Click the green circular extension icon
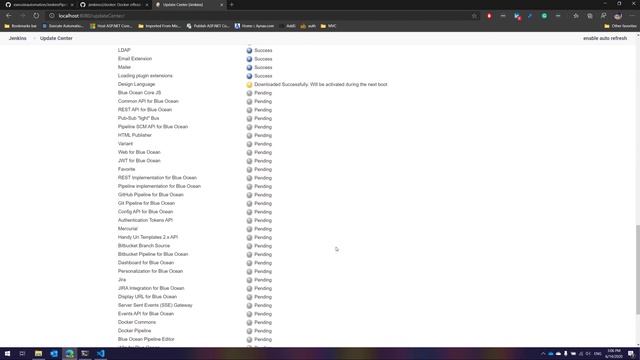Image resolution: width=640 pixels, height=360 pixels. (x=544, y=16)
